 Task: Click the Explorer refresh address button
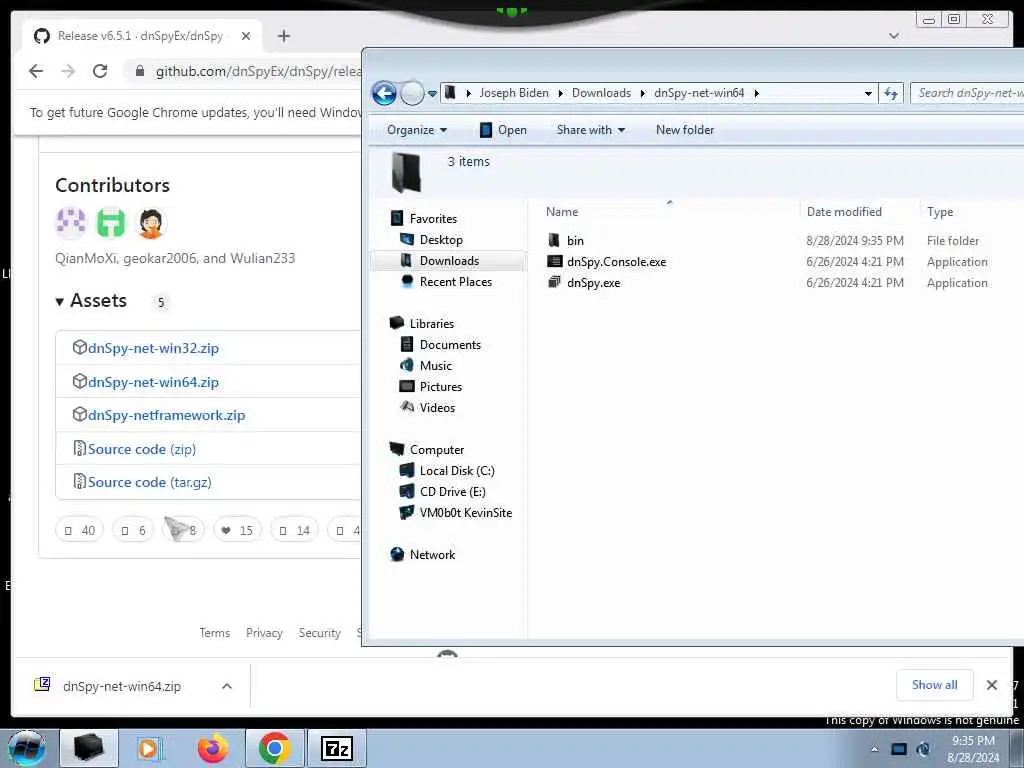891,93
